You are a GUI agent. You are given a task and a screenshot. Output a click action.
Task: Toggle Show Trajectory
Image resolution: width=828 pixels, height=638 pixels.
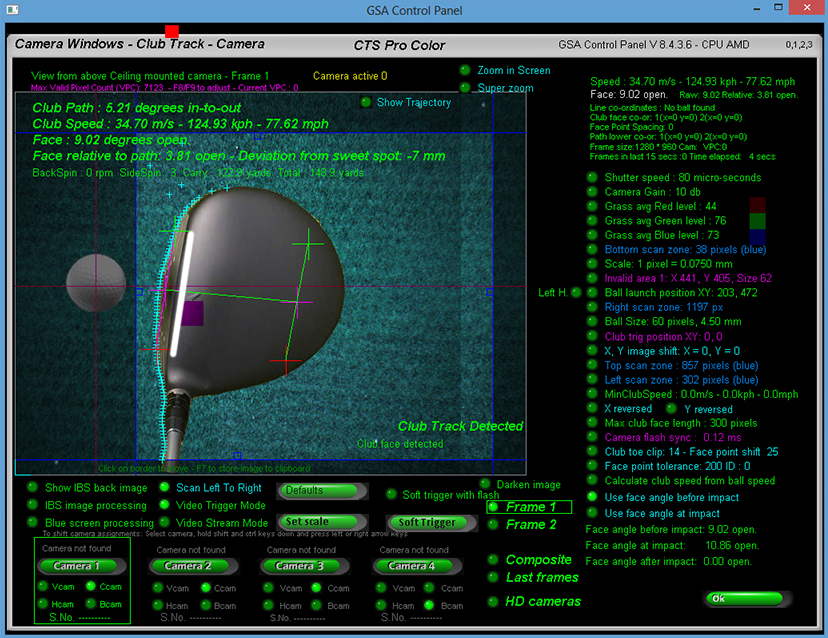[x=365, y=102]
